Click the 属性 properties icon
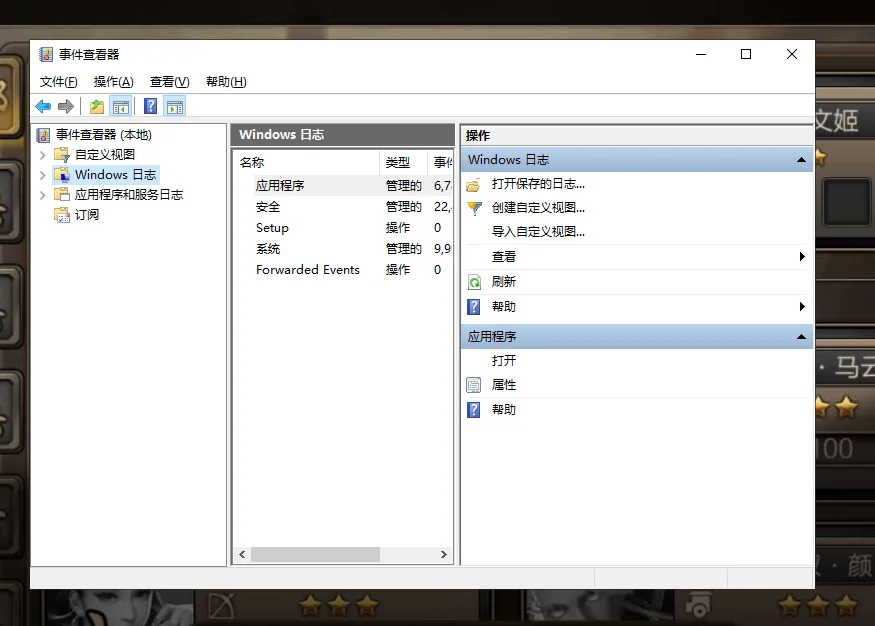Screen dimensions: 875x626 click(x=474, y=385)
